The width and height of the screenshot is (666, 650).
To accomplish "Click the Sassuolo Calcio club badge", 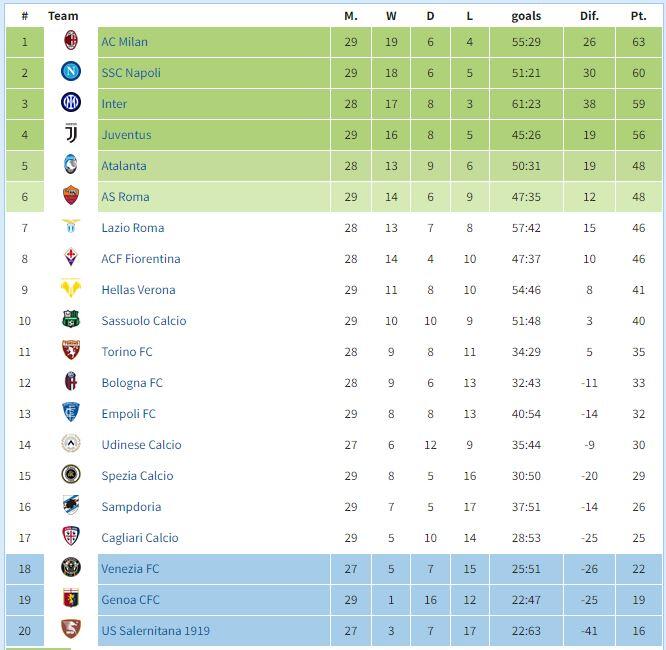I will 71,321.
